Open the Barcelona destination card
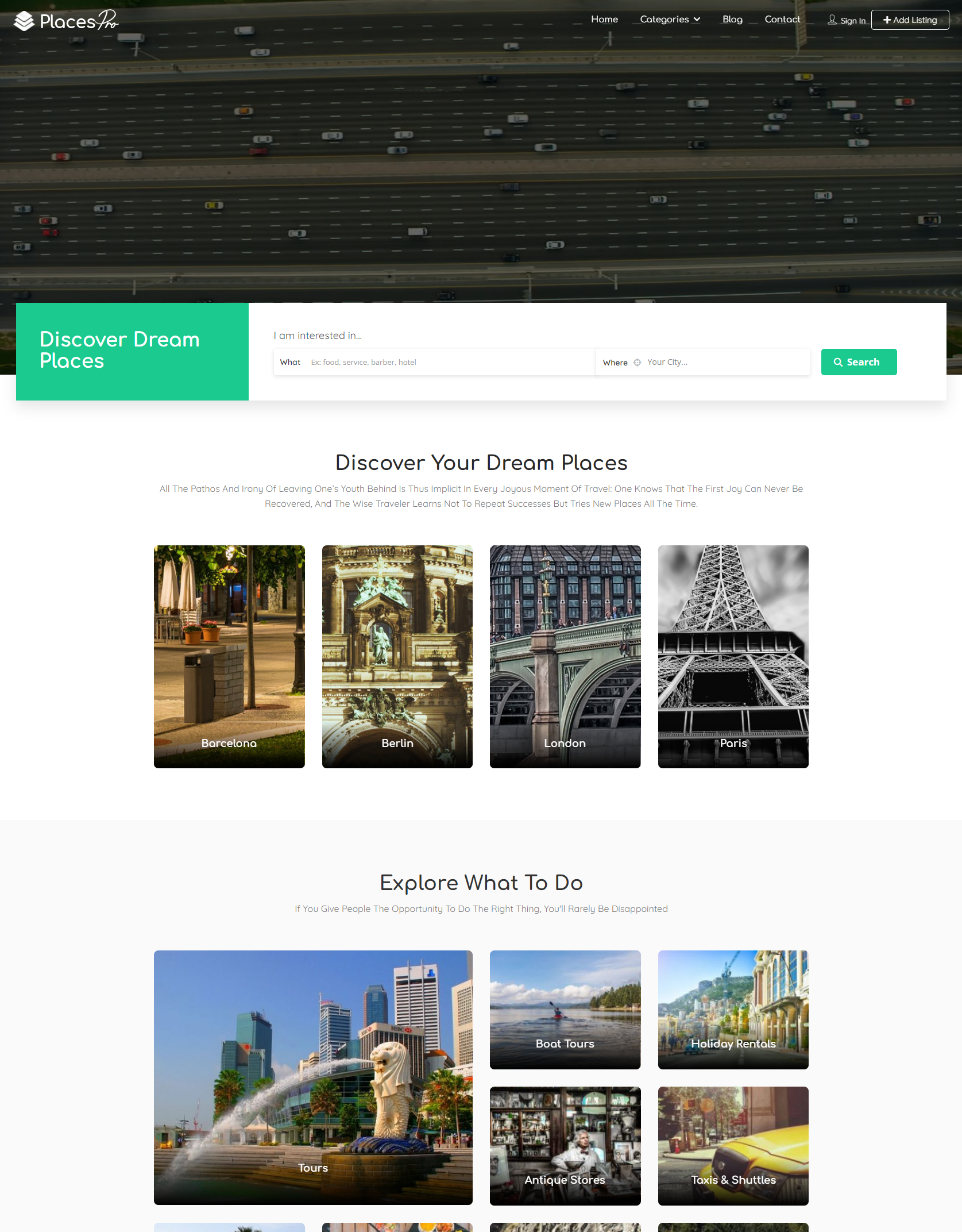 (229, 656)
